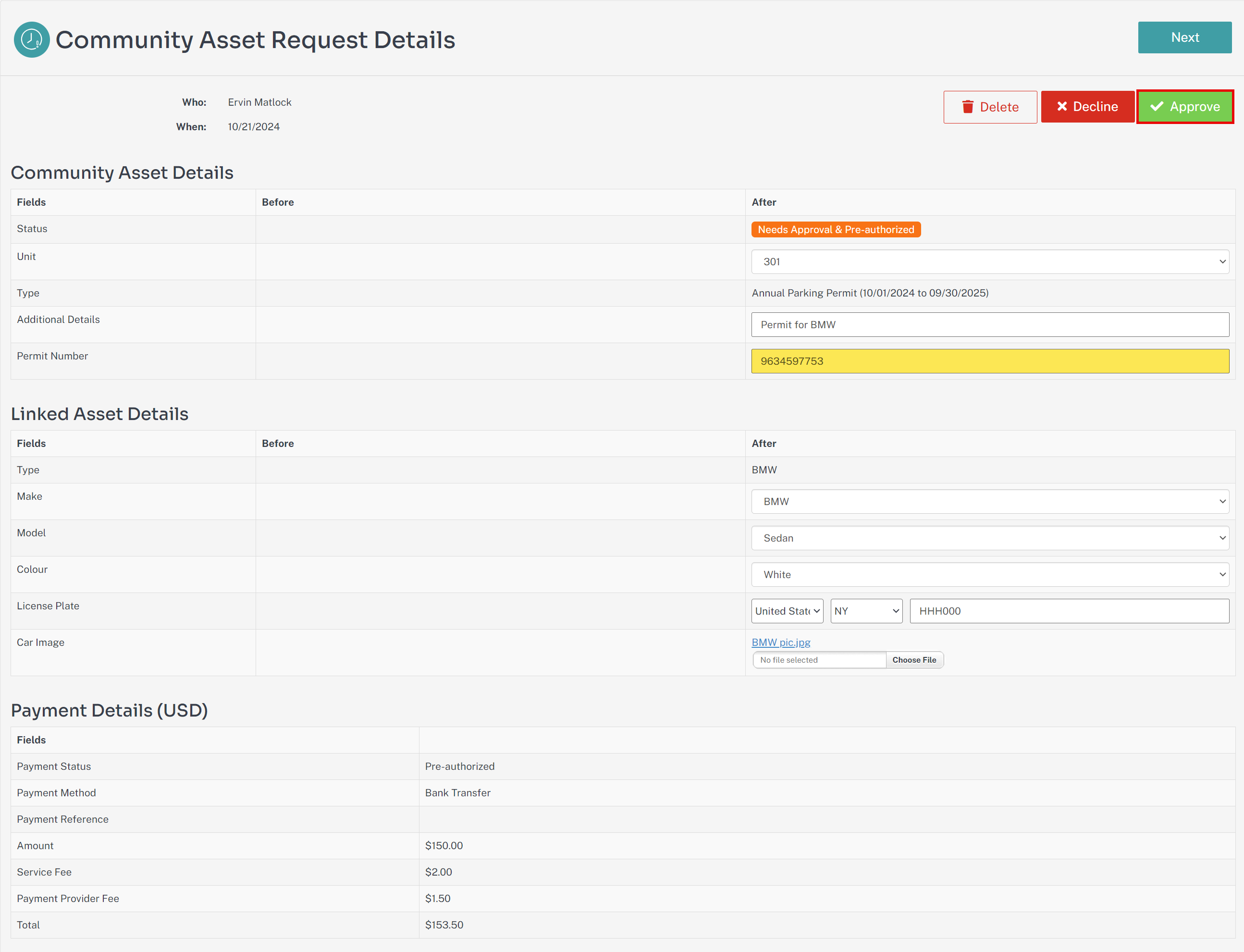Click the Payment Status value Pre-authorized
The height and width of the screenshot is (952, 1244).
(x=459, y=766)
